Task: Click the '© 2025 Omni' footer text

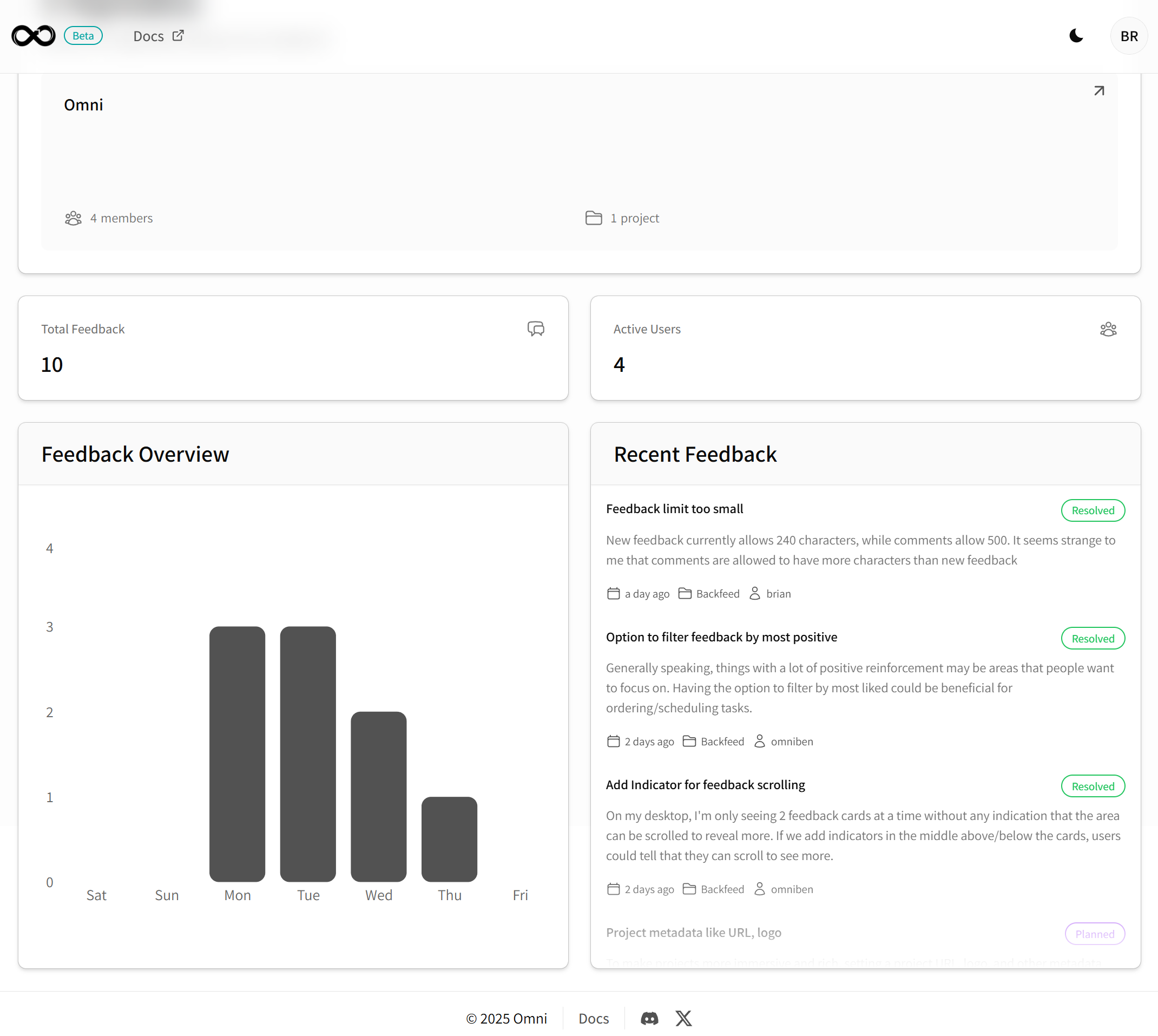Action: [506, 1018]
